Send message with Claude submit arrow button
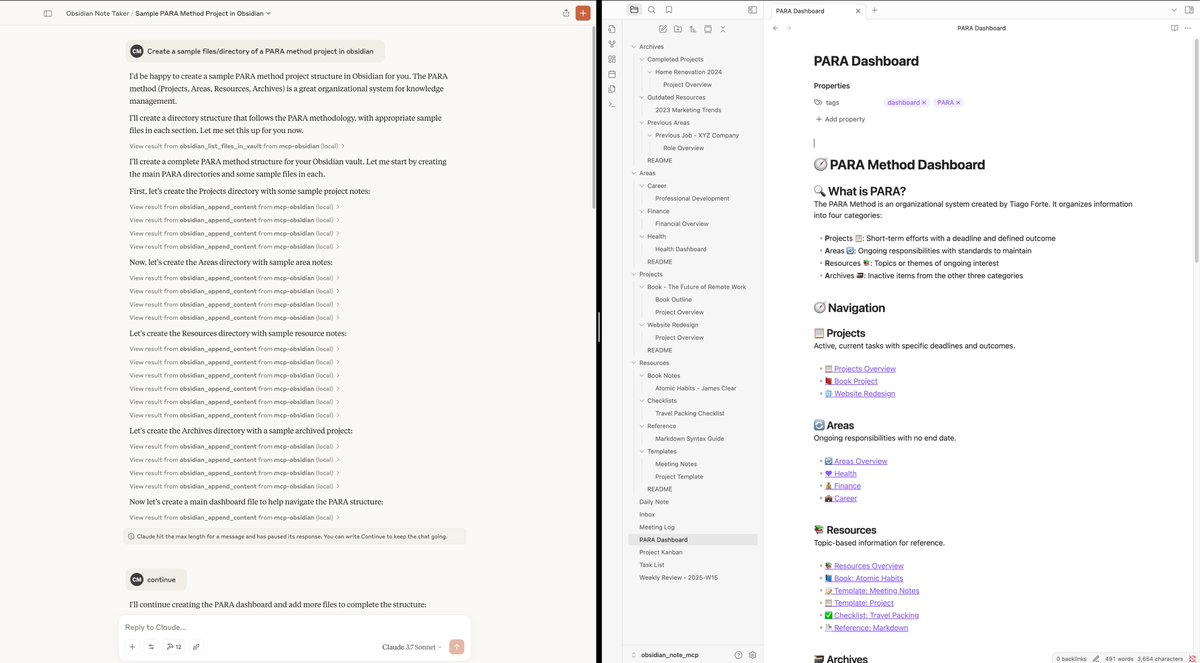 pyautogui.click(x=457, y=647)
